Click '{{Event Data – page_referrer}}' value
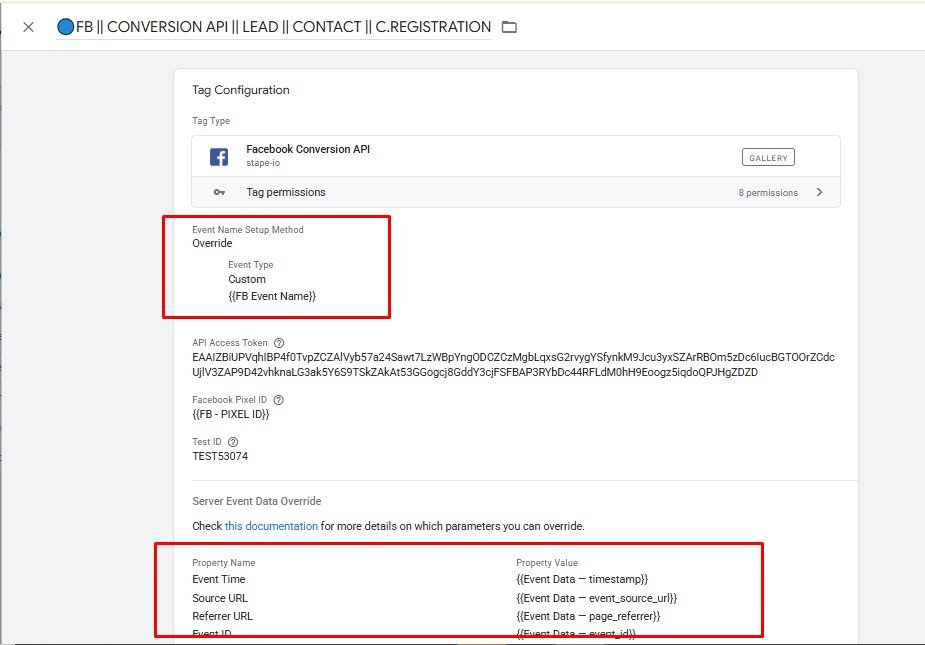The width and height of the screenshot is (925, 645). (588, 616)
